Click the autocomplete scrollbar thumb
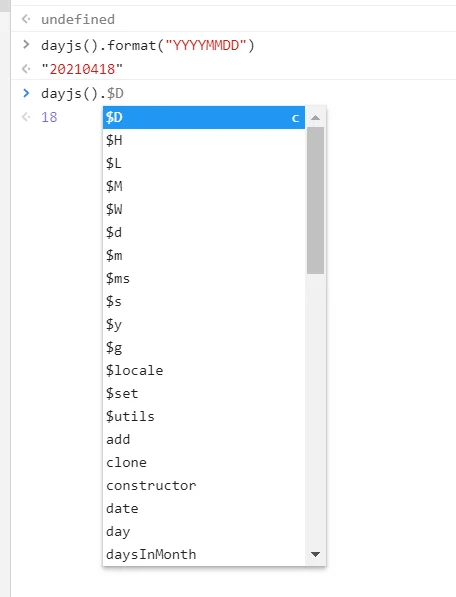 click(316, 200)
